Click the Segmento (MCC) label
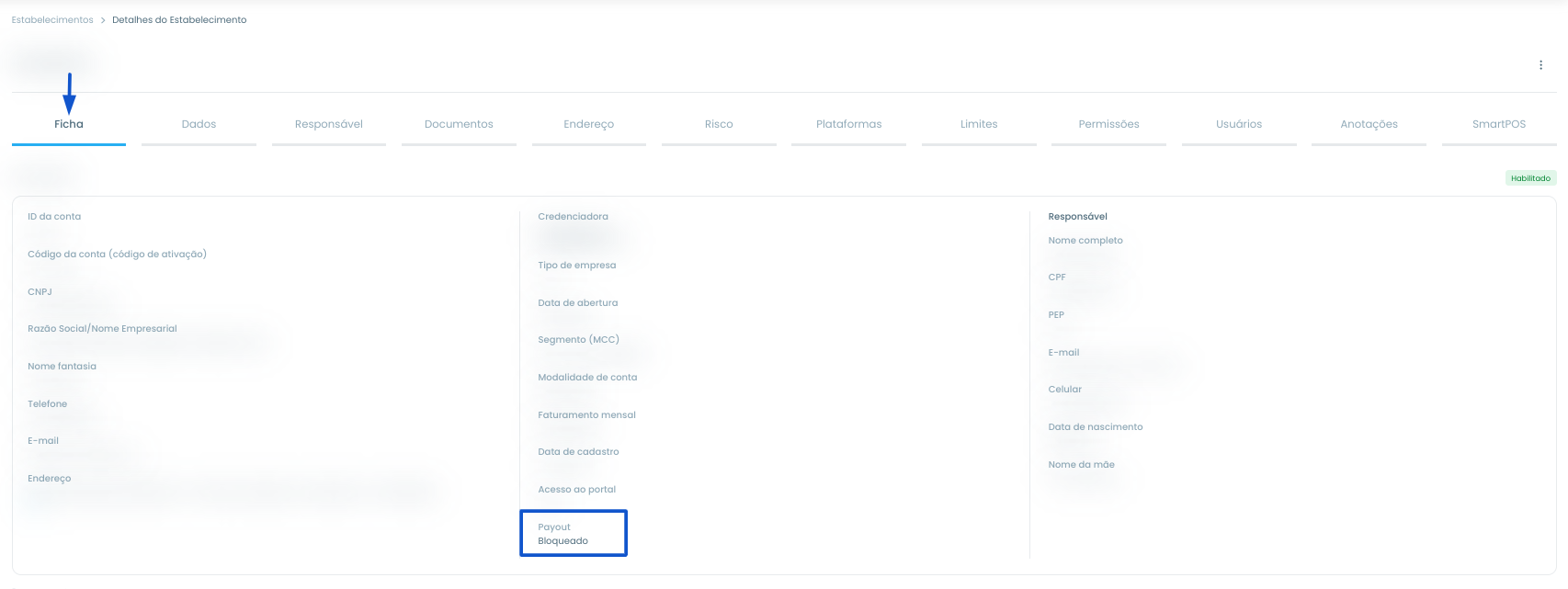This screenshot has width=1568, height=589. (579, 340)
